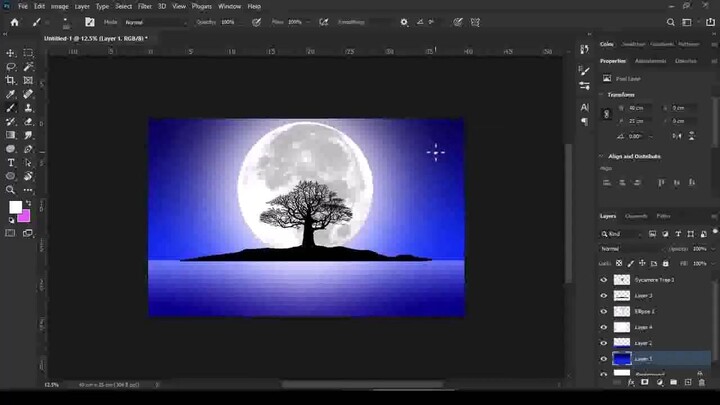Hide the Layer 3 eye icon

tap(603, 296)
